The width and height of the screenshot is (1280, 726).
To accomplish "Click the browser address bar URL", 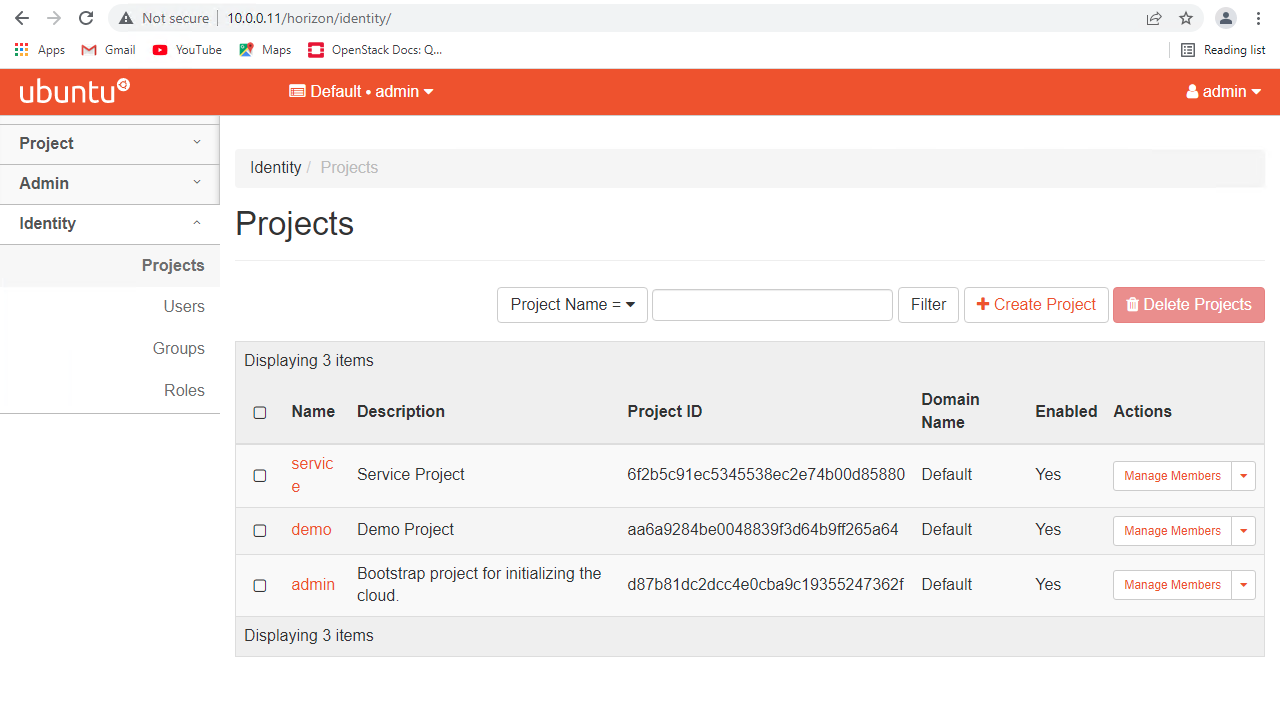I will click(309, 18).
